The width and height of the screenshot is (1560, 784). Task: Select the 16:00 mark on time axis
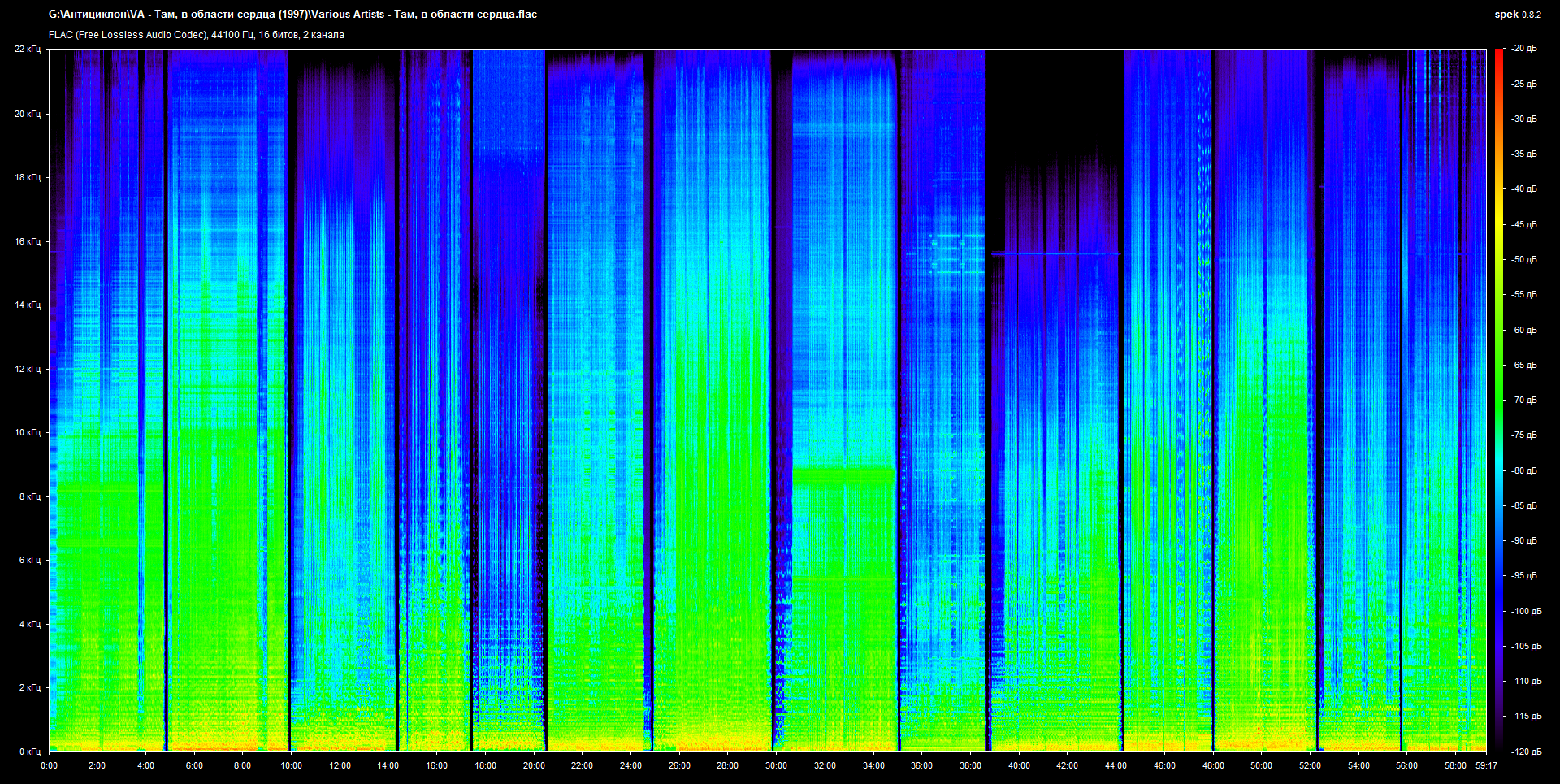click(436, 765)
